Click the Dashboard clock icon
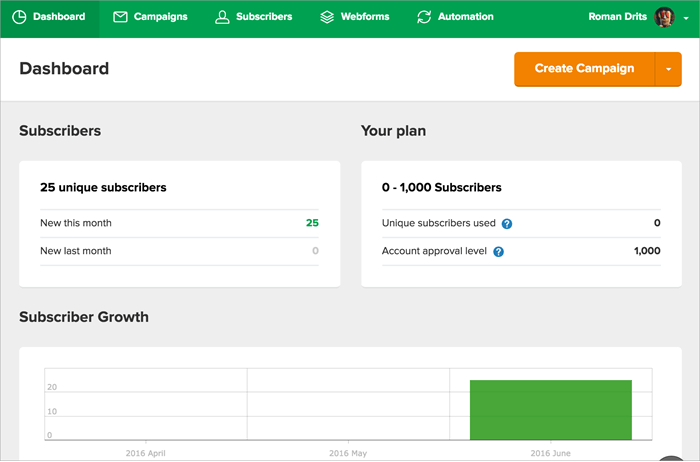This screenshot has width=700, height=462. [19, 17]
